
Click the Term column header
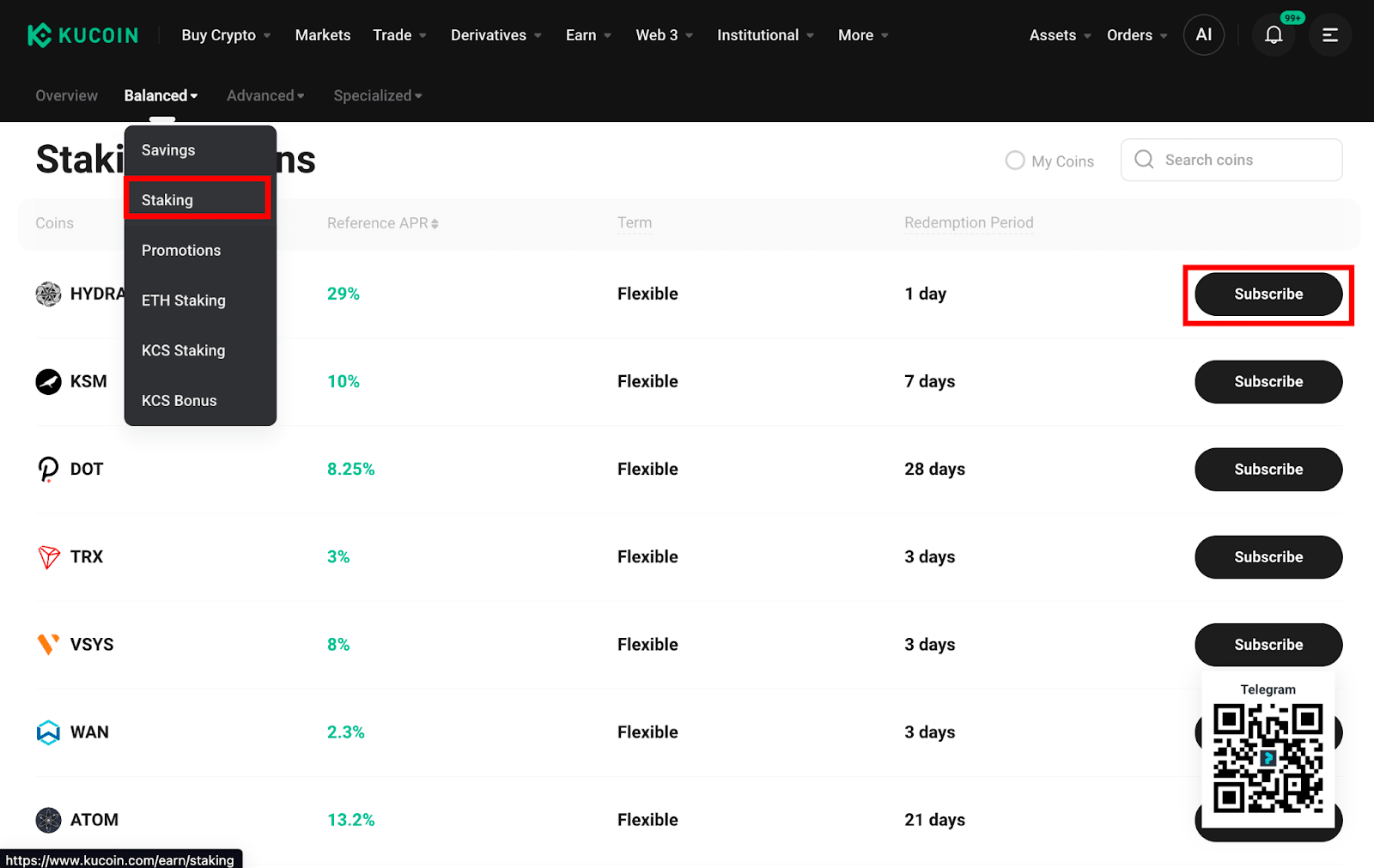tap(635, 223)
